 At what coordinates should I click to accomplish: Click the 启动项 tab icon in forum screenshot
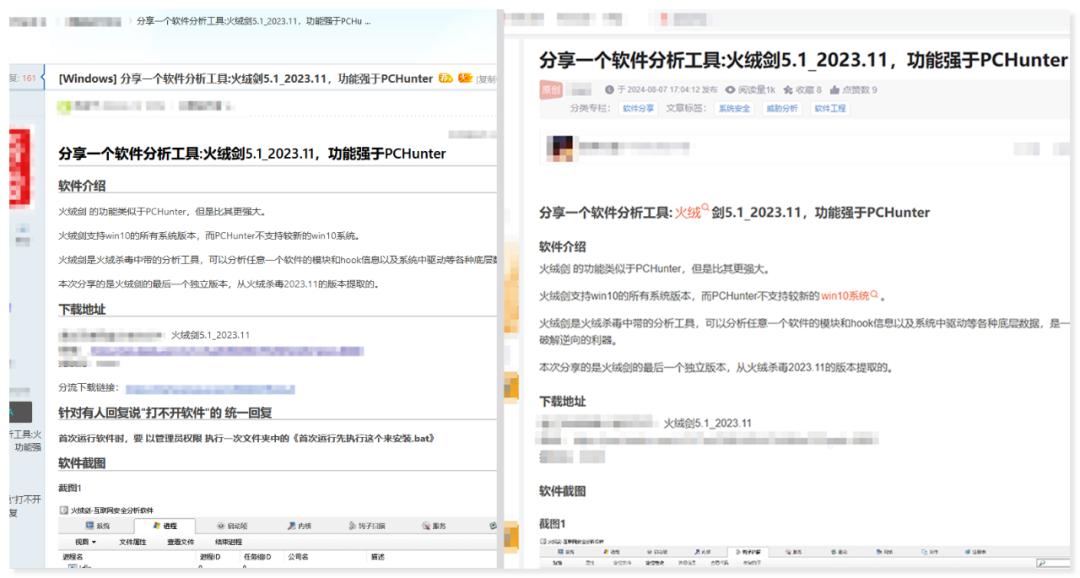[x=220, y=526]
